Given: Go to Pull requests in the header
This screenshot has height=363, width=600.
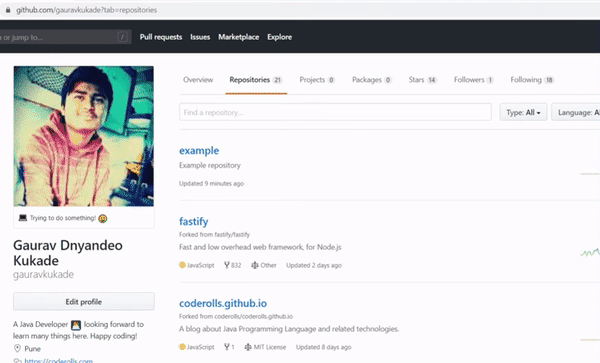Looking at the screenshot, I should (161, 37).
